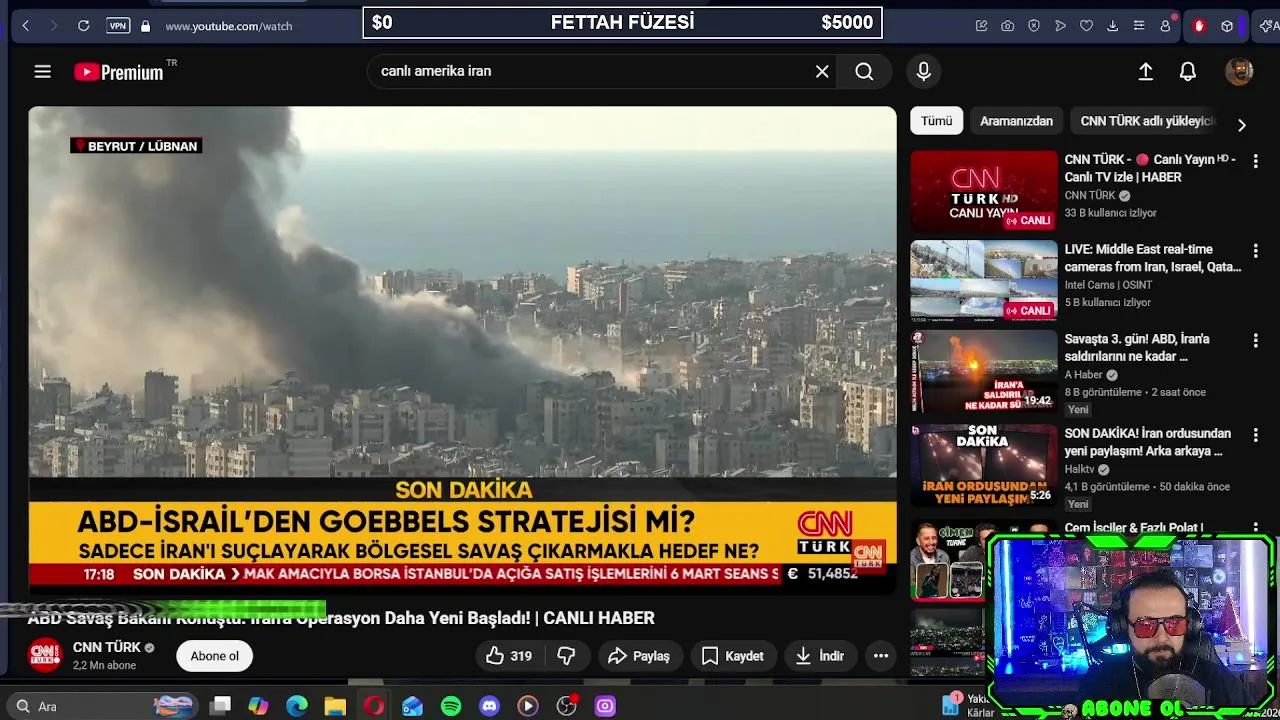Subscribe with the Abone ol button
This screenshot has width=1280, height=720.
215,656
